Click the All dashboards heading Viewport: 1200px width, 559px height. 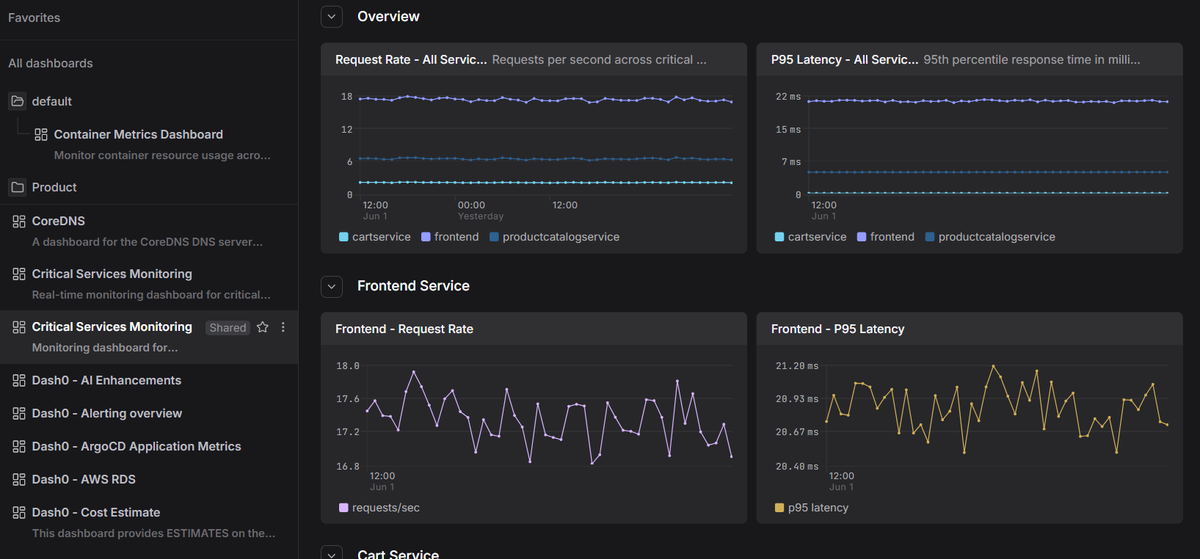tap(50, 63)
